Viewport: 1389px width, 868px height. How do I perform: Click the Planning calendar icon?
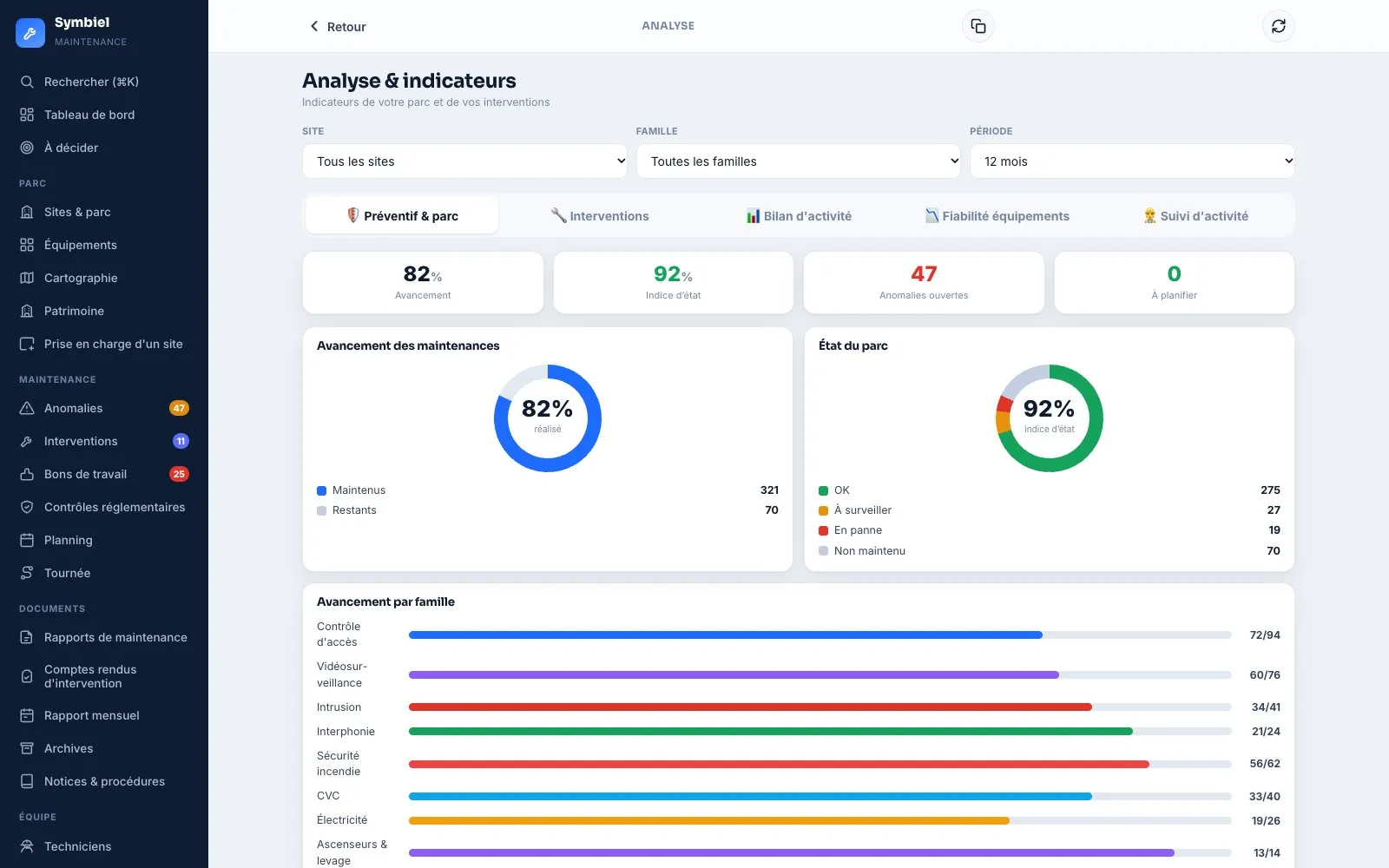click(27, 540)
